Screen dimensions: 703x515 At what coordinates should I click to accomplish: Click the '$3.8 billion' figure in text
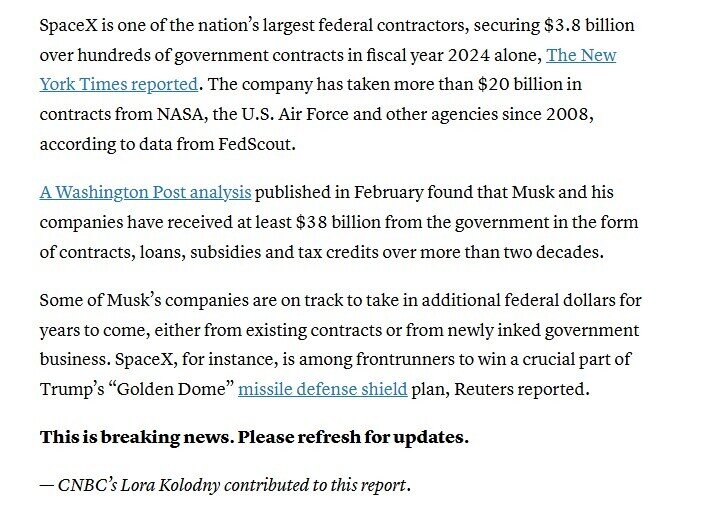[x=589, y=25]
